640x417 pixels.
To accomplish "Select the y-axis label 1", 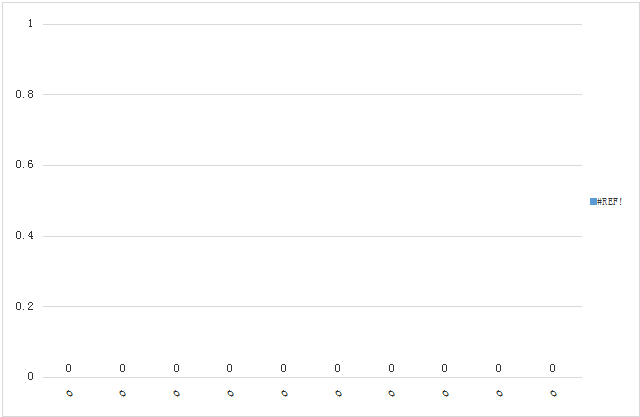I will click(x=30, y=24).
